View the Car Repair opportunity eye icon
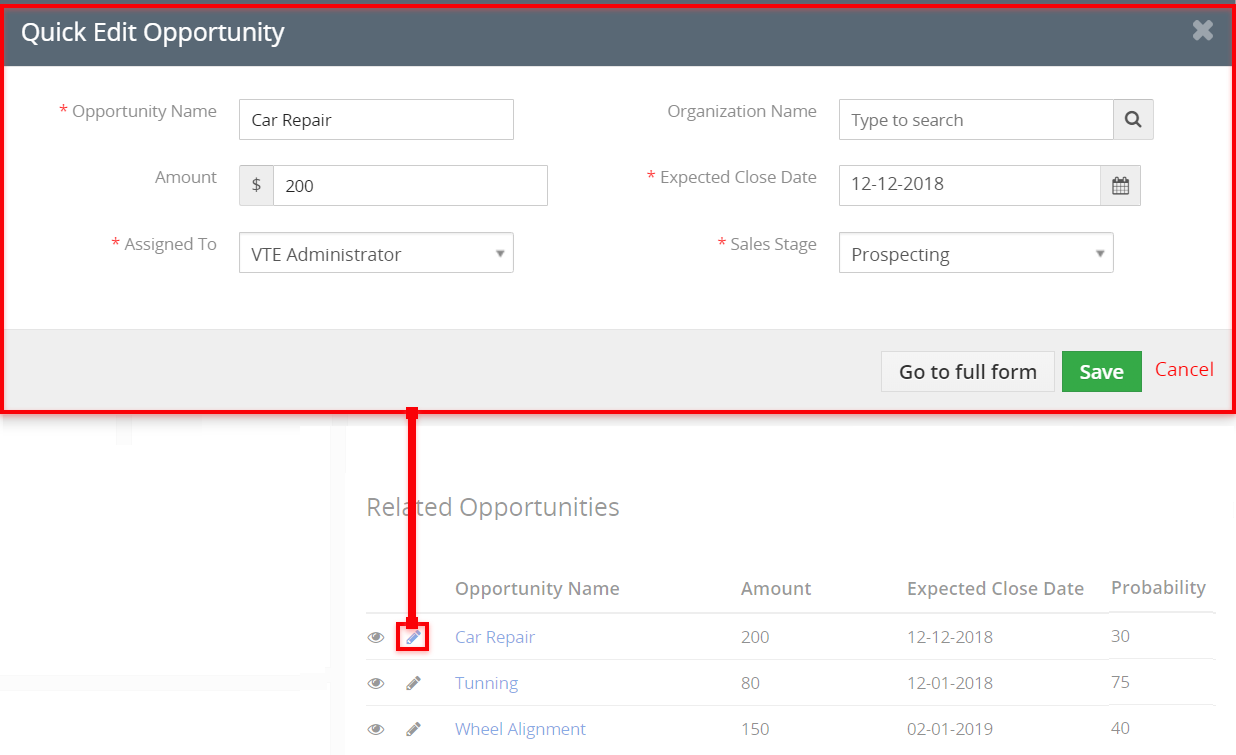 coord(376,637)
